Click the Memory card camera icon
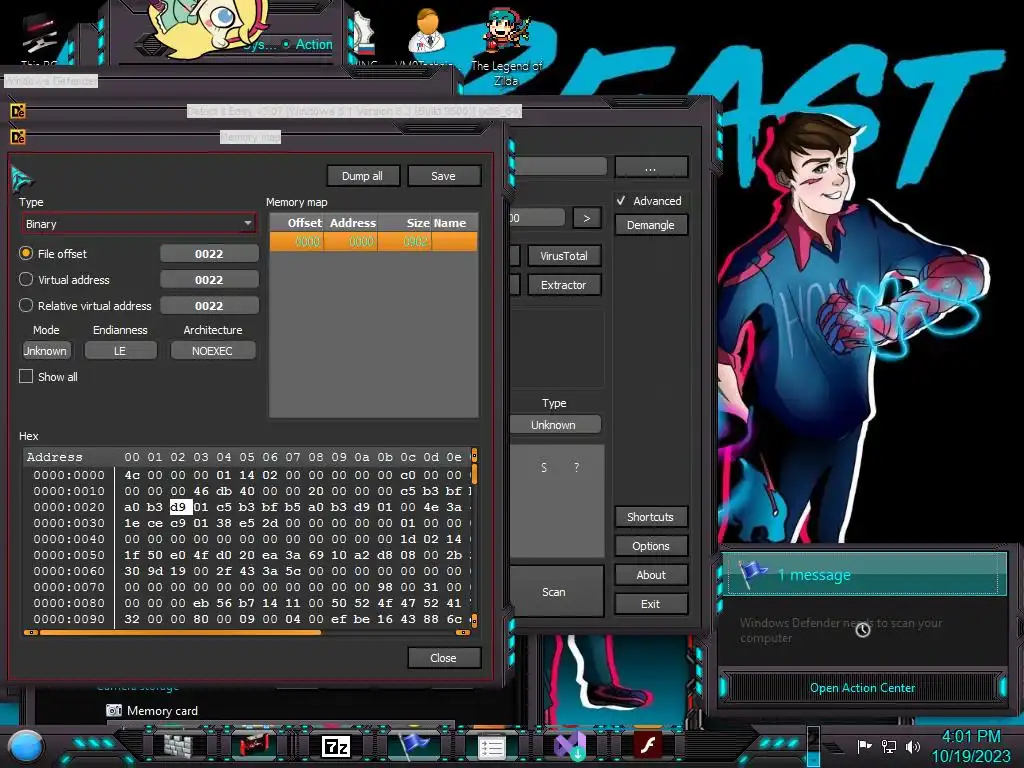This screenshot has height=768, width=1024. tap(114, 710)
